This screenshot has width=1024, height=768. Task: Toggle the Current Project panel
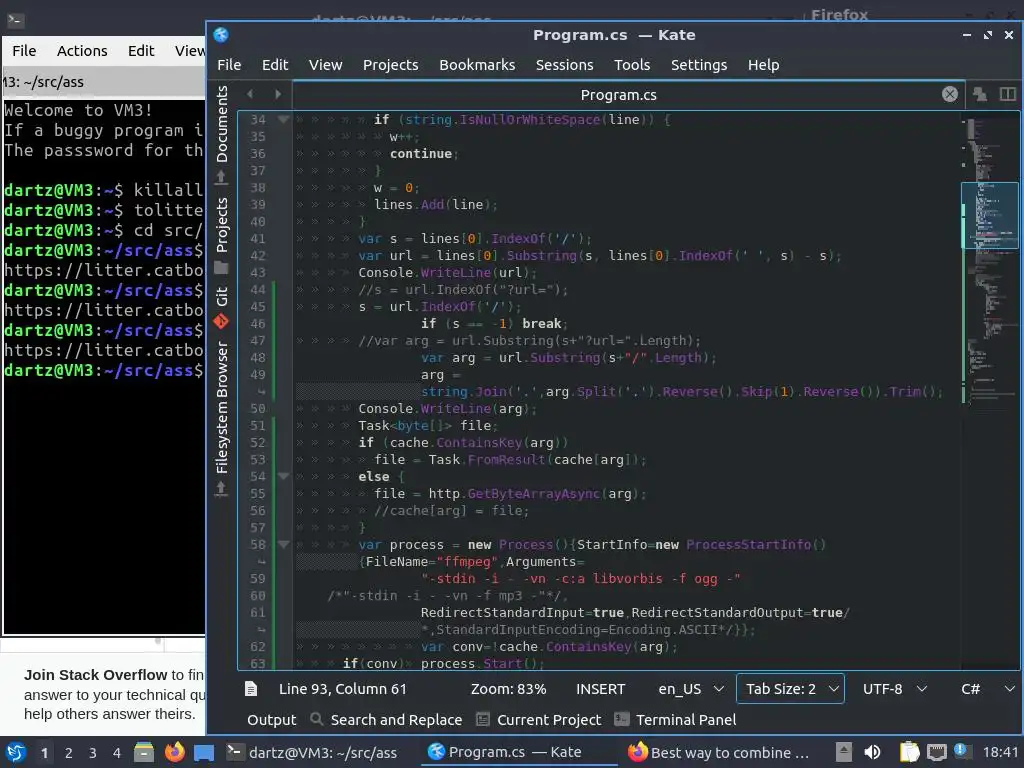(x=539, y=720)
